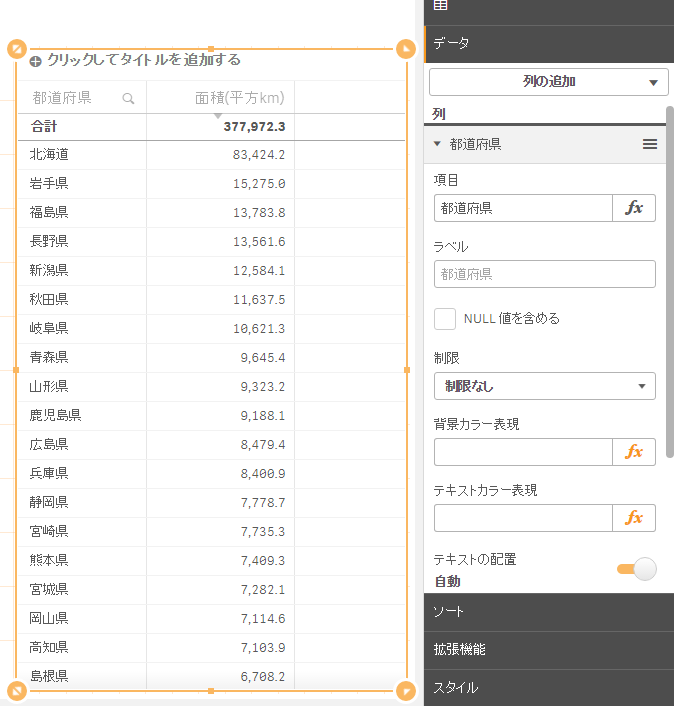Screen dimensions: 674x706
Task: Select the 広島県 cell
Action: pyautogui.click(x=82, y=445)
